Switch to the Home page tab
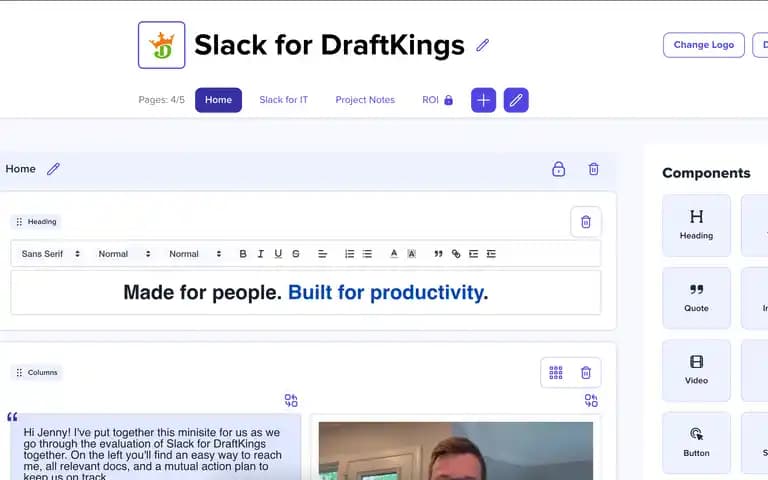The height and width of the screenshot is (480, 768). [218, 100]
